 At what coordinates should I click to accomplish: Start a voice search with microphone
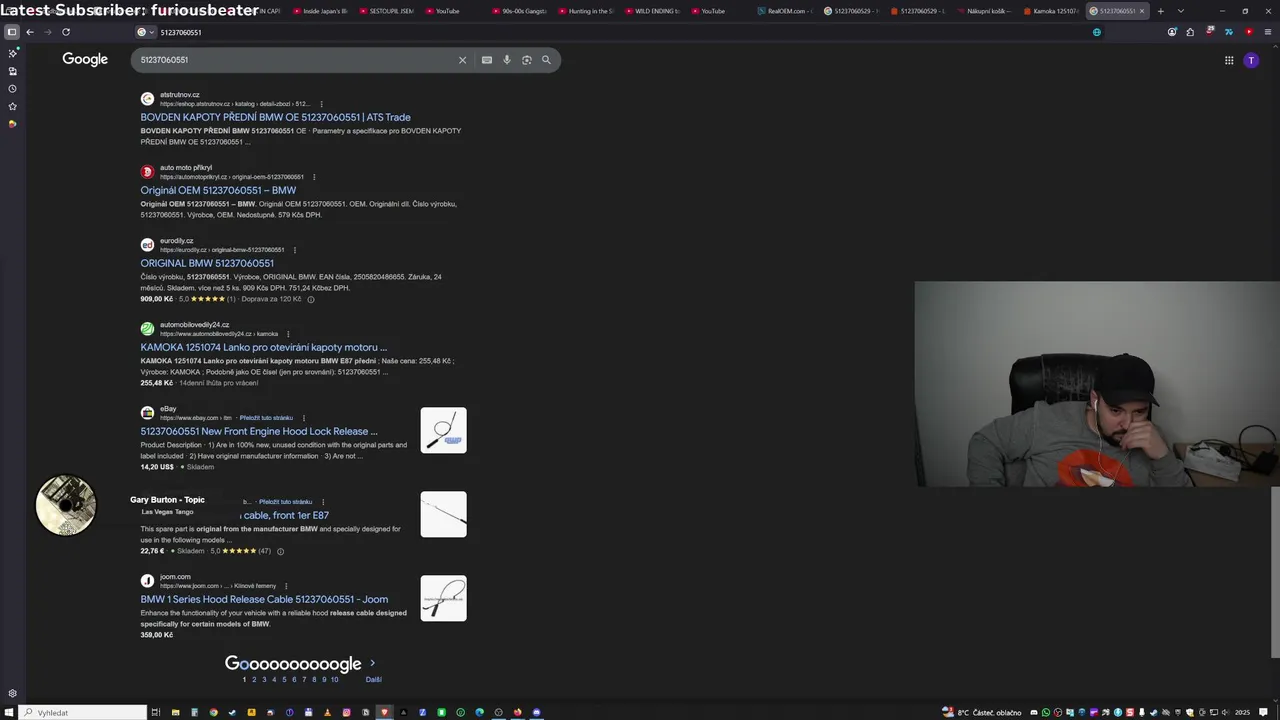click(507, 60)
